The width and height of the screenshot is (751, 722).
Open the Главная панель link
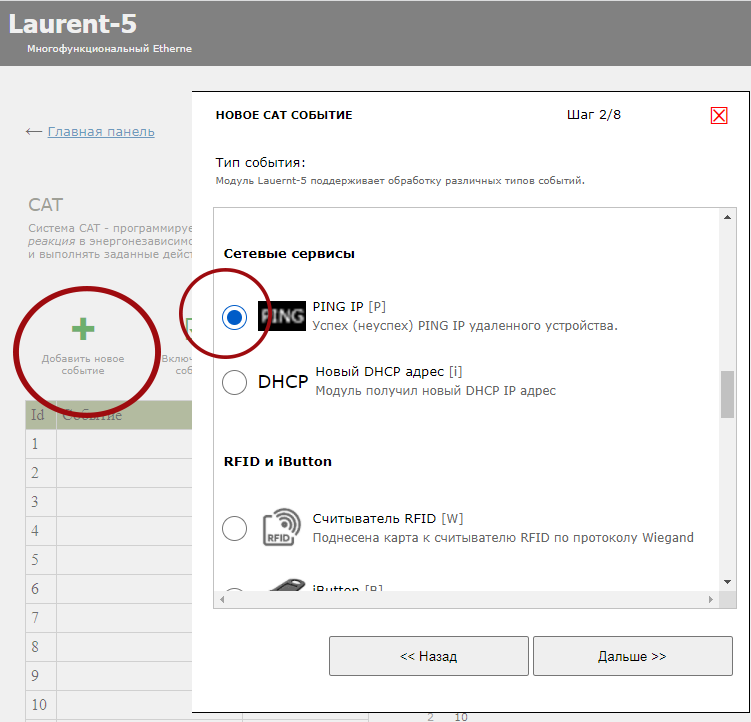100,131
